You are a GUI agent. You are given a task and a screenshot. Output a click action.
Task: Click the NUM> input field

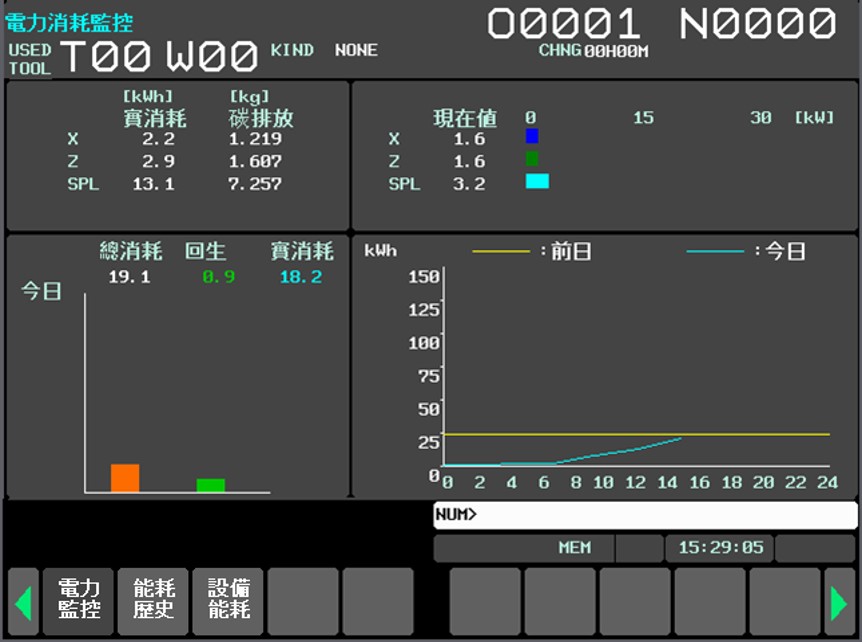pyautogui.click(x=645, y=515)
